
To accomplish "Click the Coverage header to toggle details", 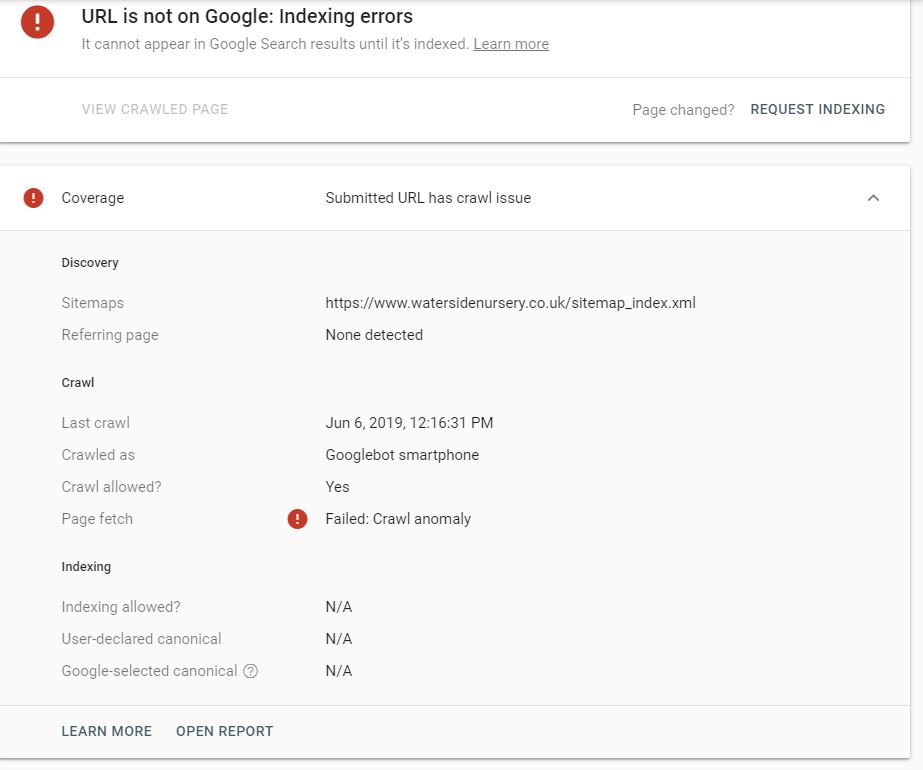I will pyautogui.click(x=93, y=198).
